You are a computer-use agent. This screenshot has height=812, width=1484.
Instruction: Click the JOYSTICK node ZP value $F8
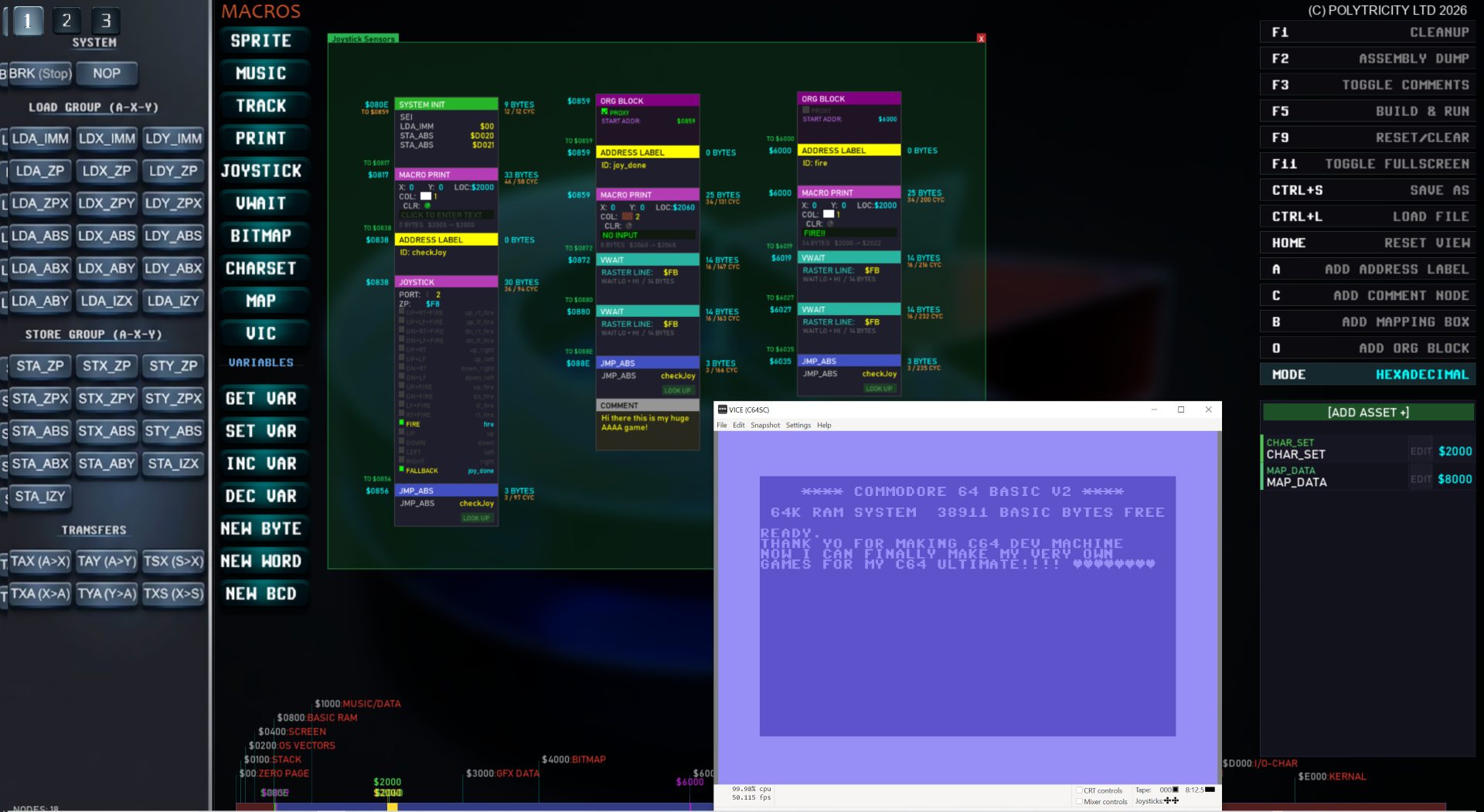click(433, 304)
